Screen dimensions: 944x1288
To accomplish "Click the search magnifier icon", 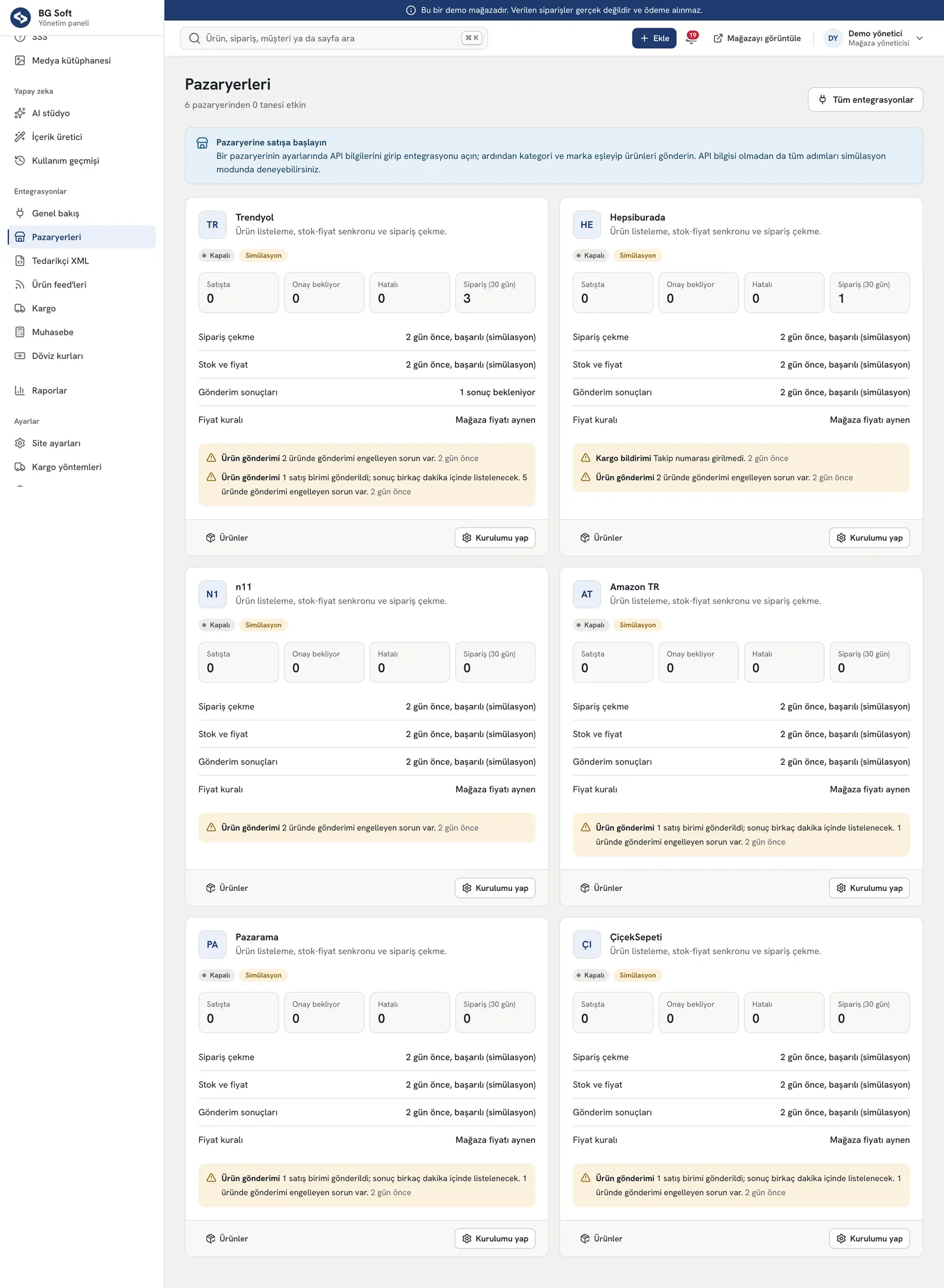I will tap(194, 38).
